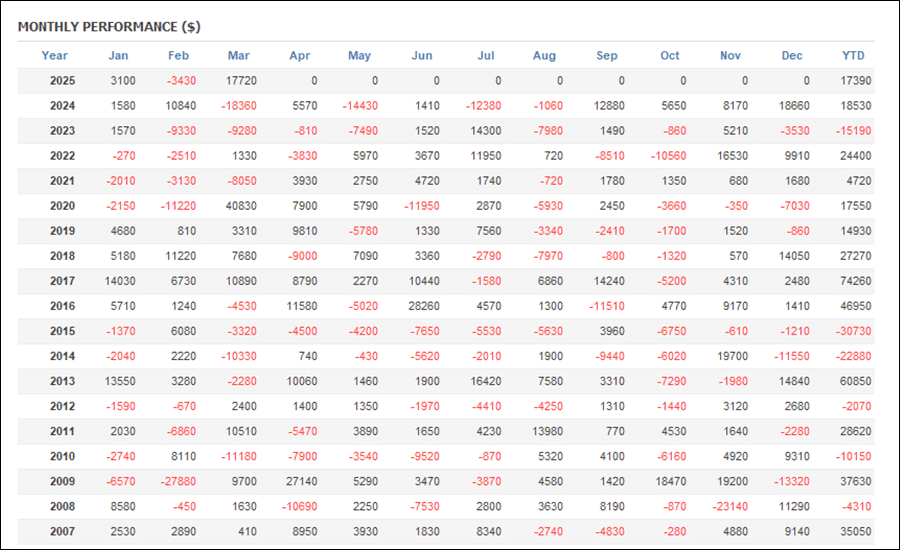Select the 2013 year row label

pos(63,381)
